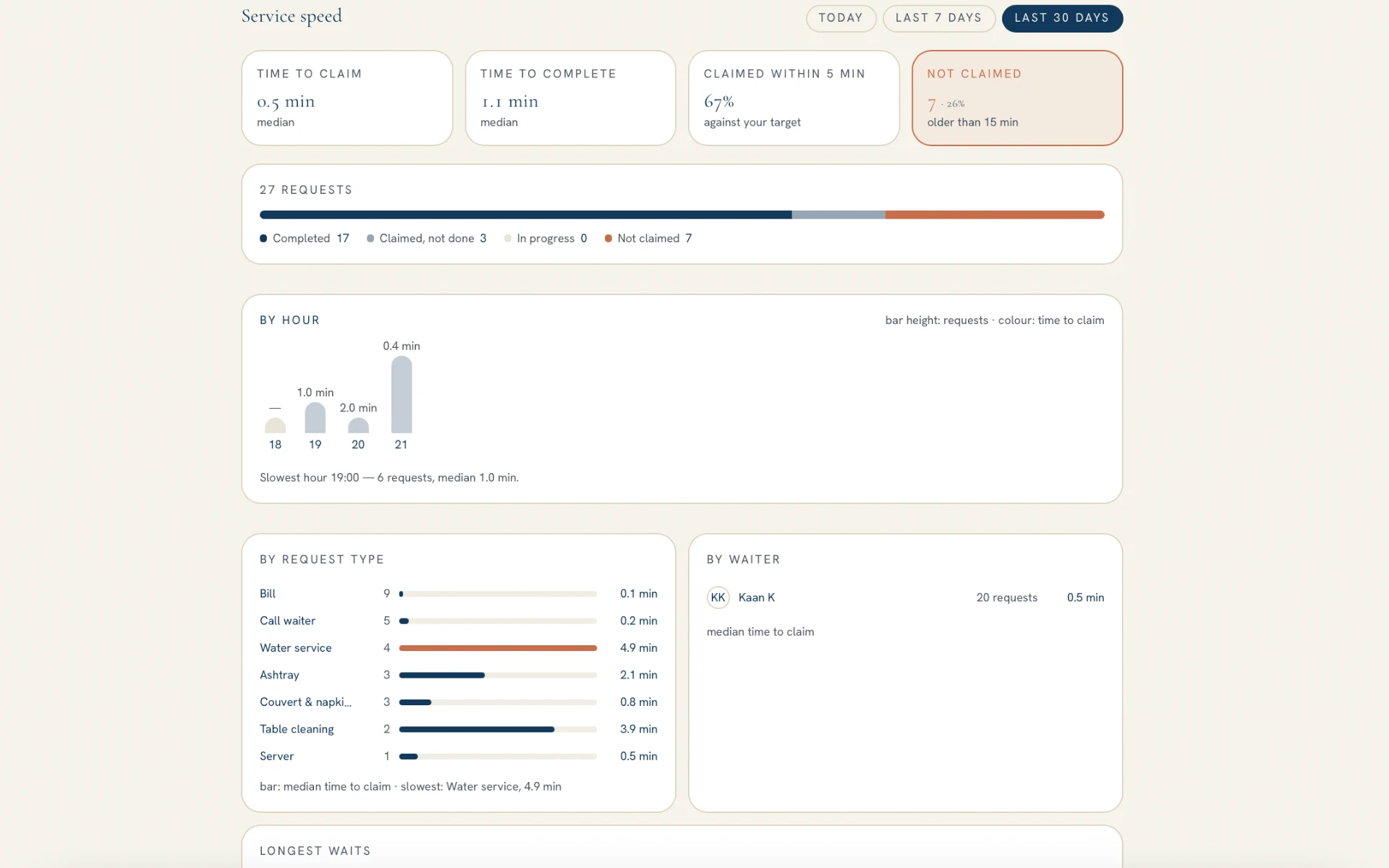This screenshot has width=1389, height=868.
Task: Click the hour 21 bar
Action: point(402,394)
